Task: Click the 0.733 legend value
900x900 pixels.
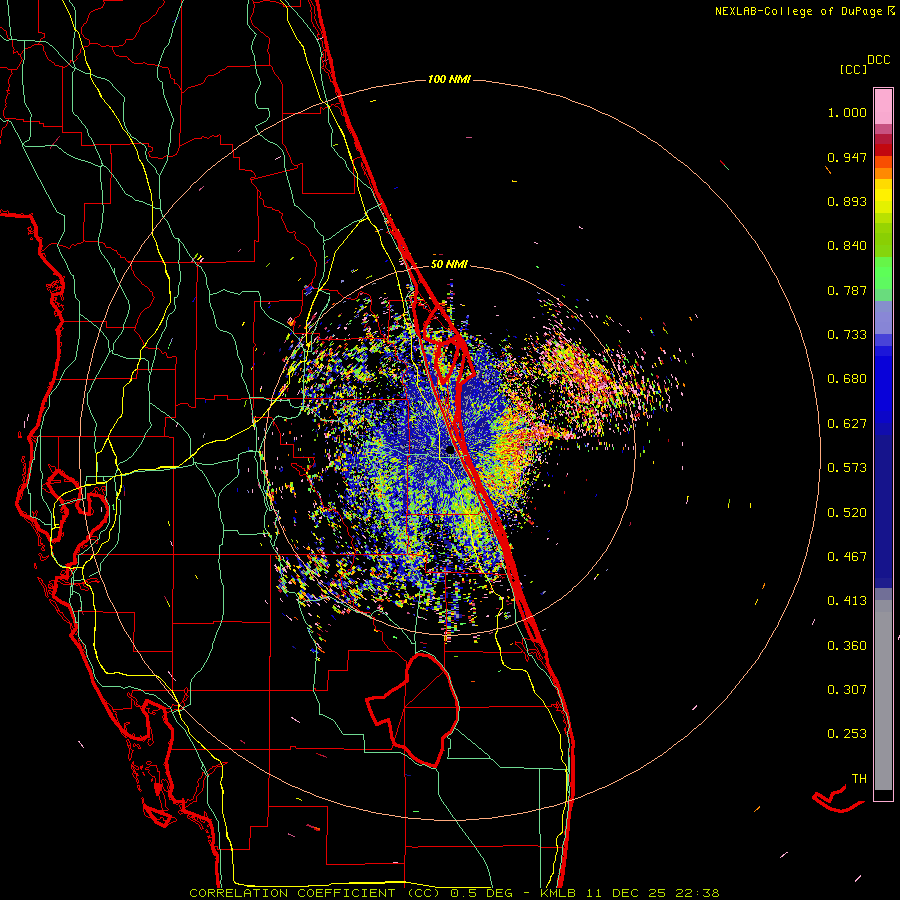Action: [x=847, y=335]
